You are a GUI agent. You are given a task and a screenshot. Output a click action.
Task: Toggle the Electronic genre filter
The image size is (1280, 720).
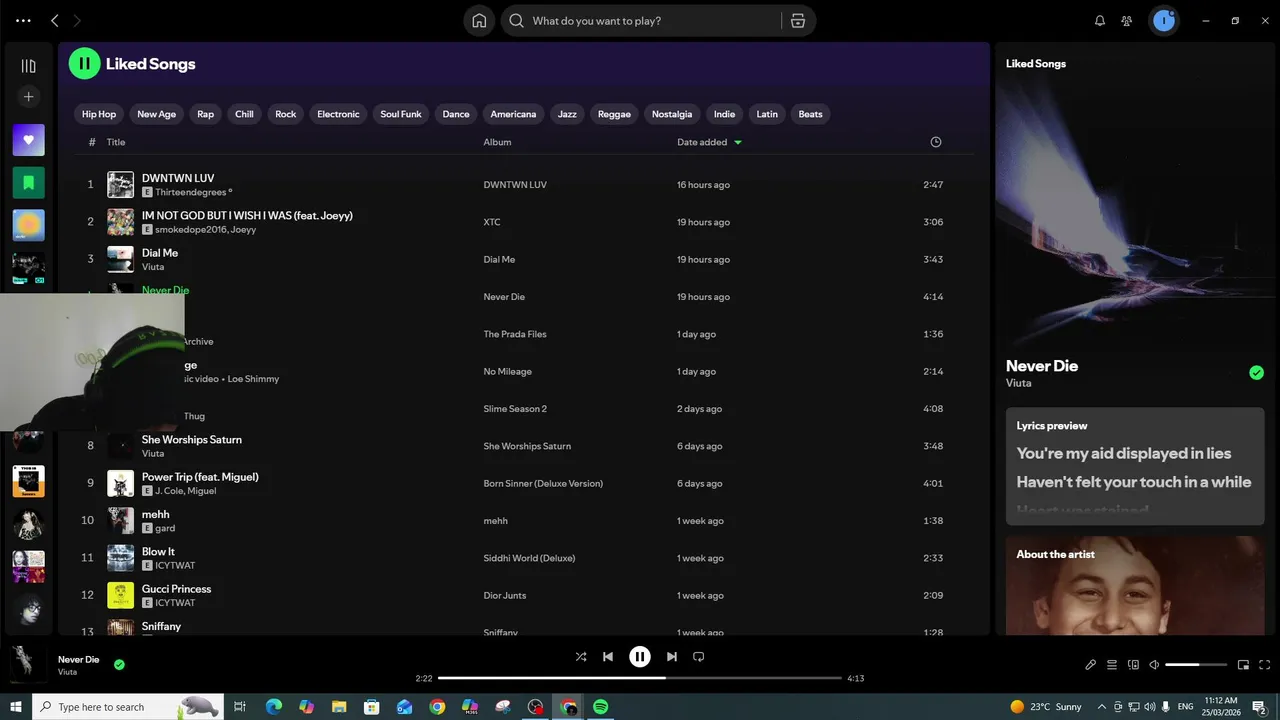(338, 114)
